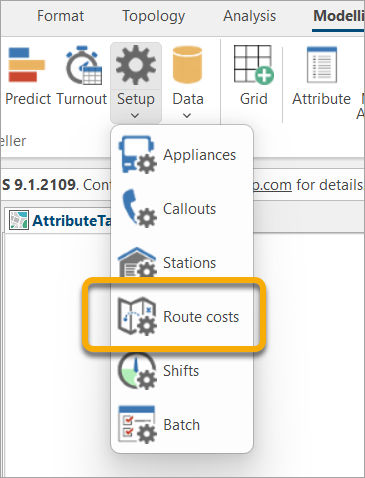Click the Data cylinder icon
365x478 pixels.
point(187,65)
